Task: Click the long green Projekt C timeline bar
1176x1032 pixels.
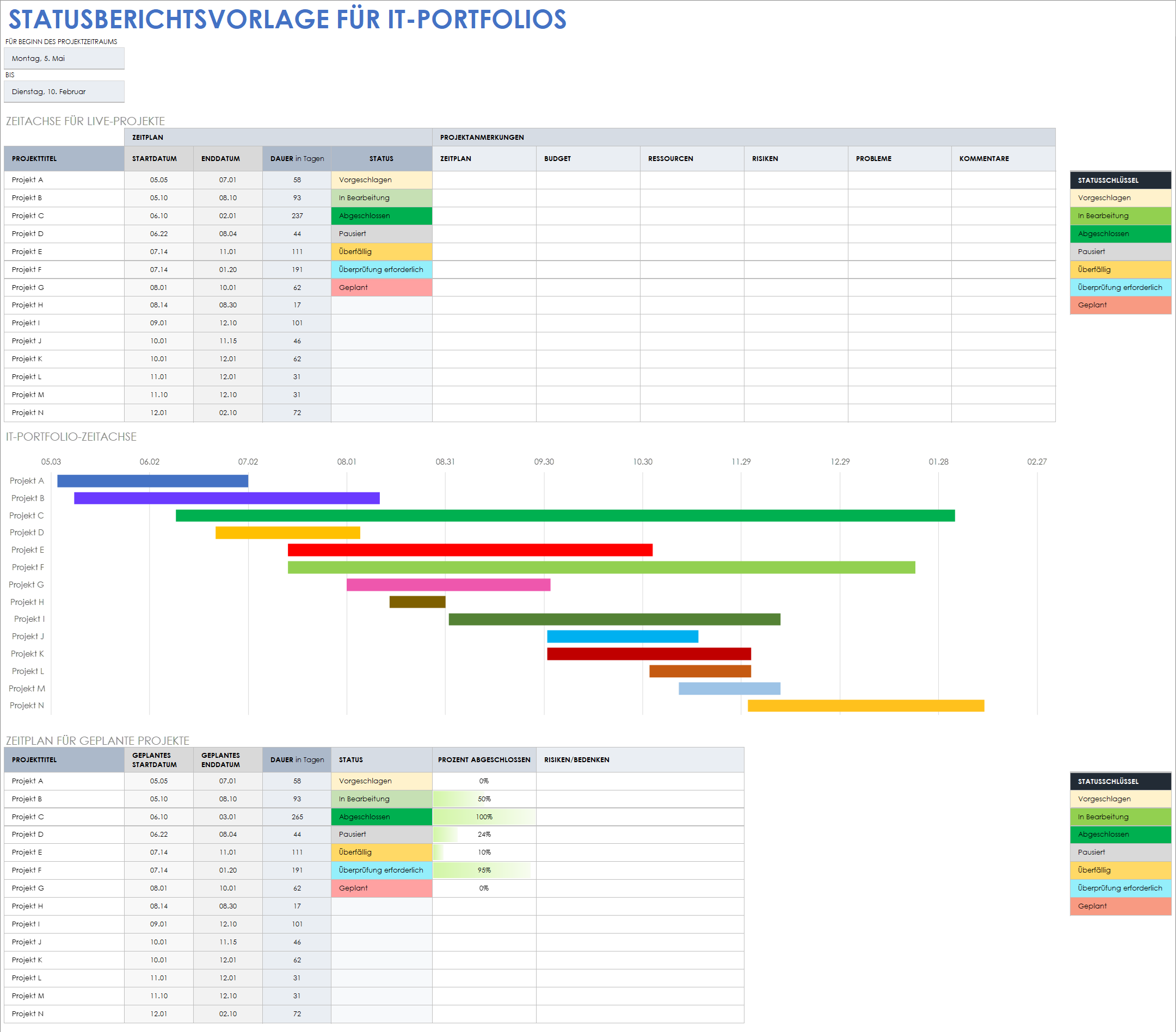Action: click(565, 515)
